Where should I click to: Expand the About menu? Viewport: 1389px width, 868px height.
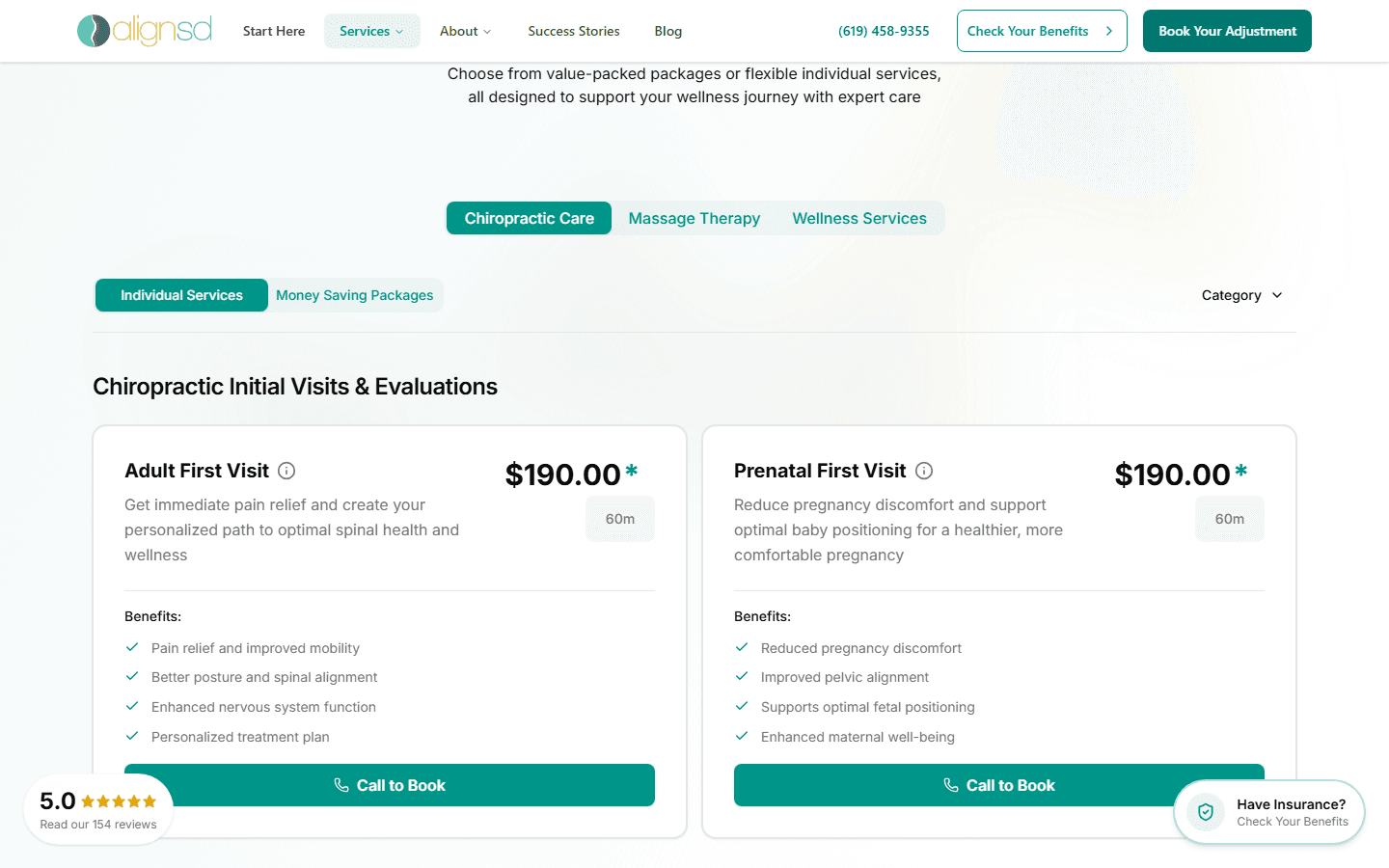pos(465,31)
